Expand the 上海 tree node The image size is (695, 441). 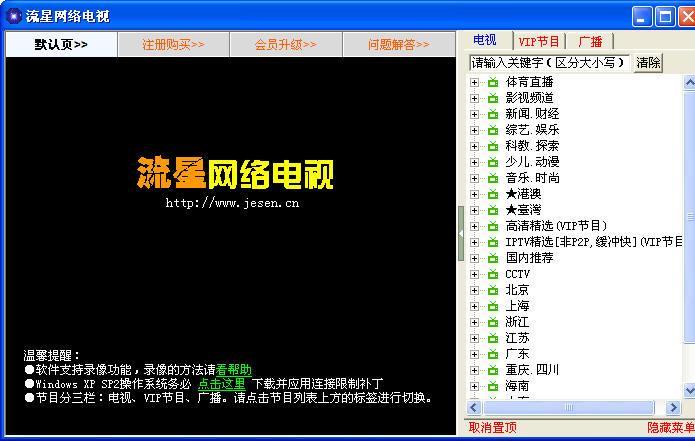click(x=474, y=306)
